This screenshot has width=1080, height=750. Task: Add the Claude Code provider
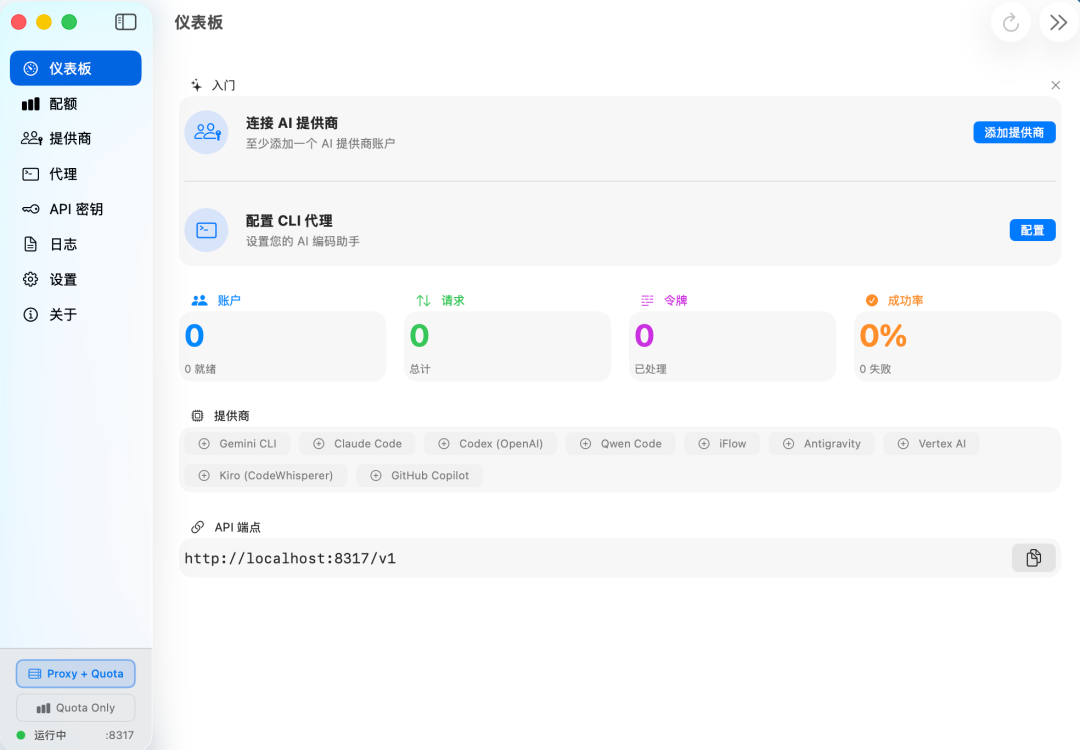[357, 444]
